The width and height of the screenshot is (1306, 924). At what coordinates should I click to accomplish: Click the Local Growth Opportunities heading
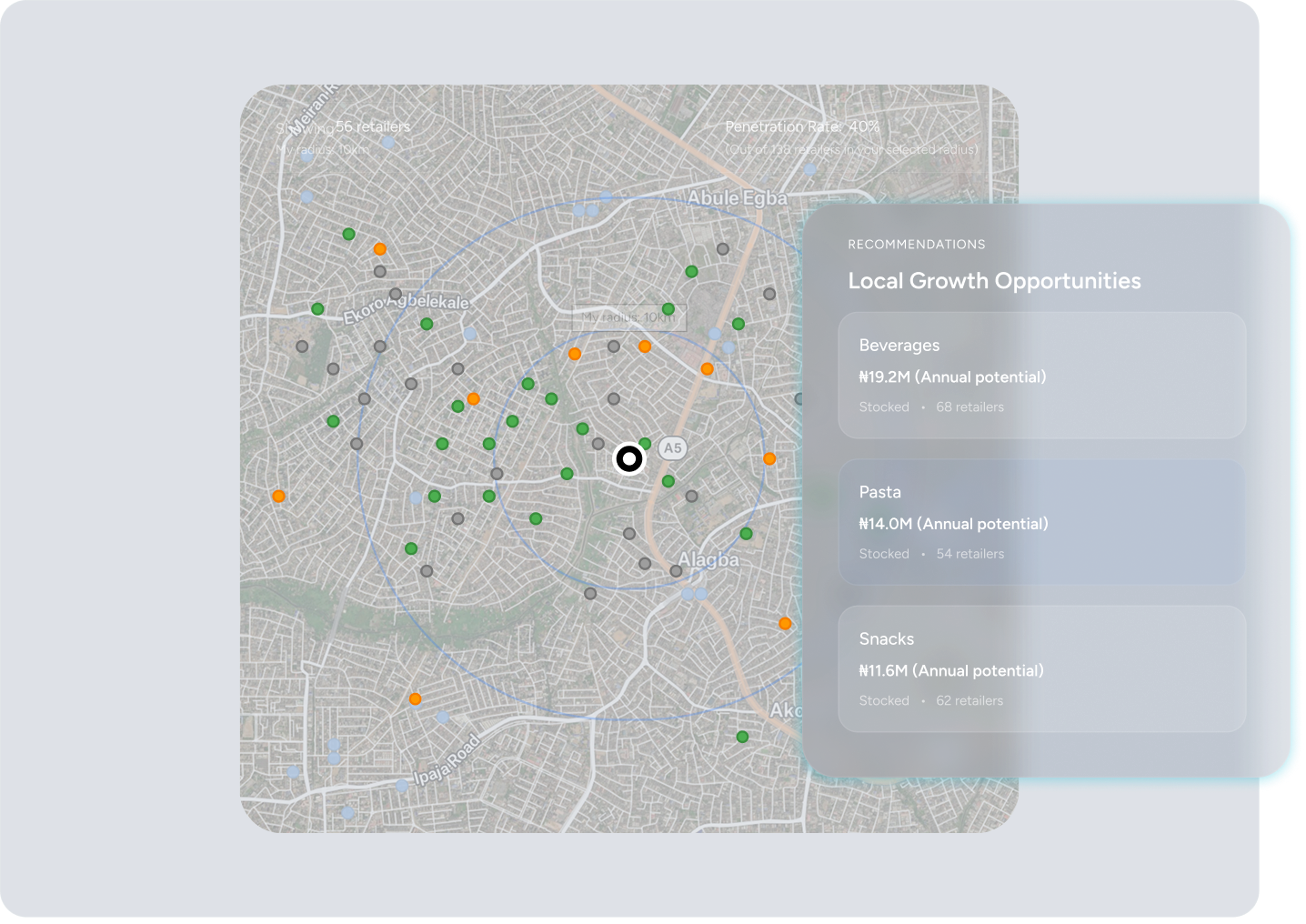994,281
